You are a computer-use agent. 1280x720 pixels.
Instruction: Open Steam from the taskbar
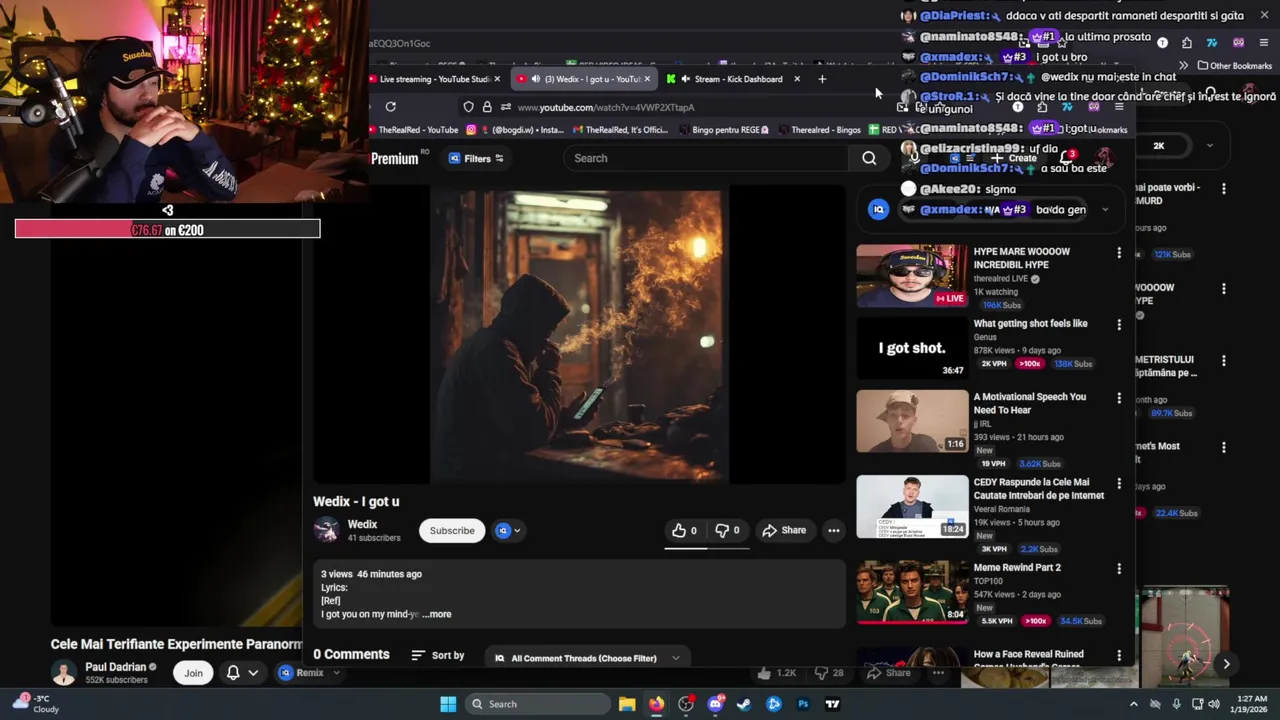coord(744,704)
